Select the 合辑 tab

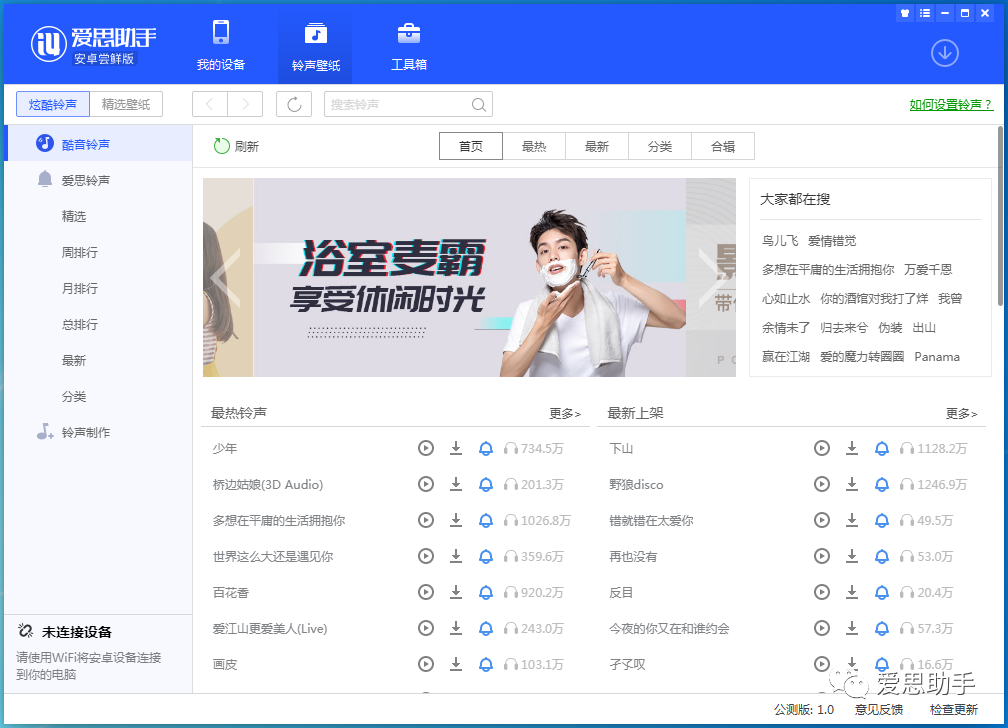723,146
